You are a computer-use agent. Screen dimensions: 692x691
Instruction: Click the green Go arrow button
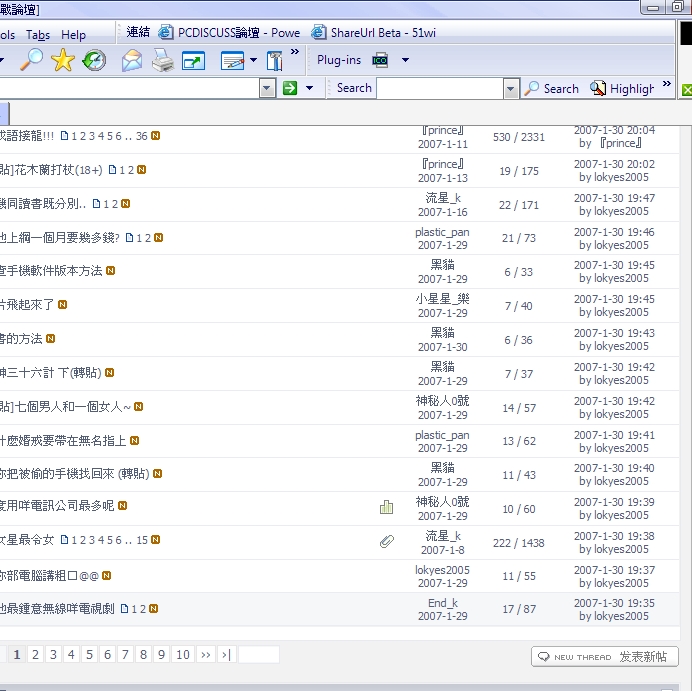pos(290,88)
